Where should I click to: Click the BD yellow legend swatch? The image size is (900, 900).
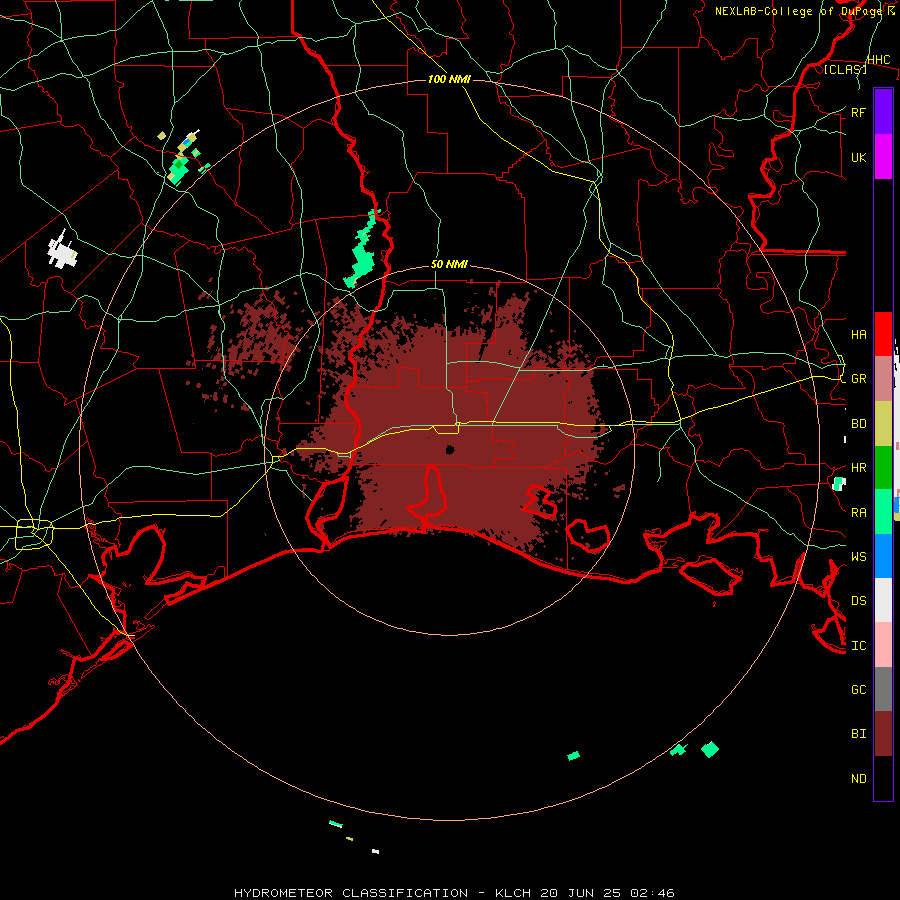coord(883,423)
